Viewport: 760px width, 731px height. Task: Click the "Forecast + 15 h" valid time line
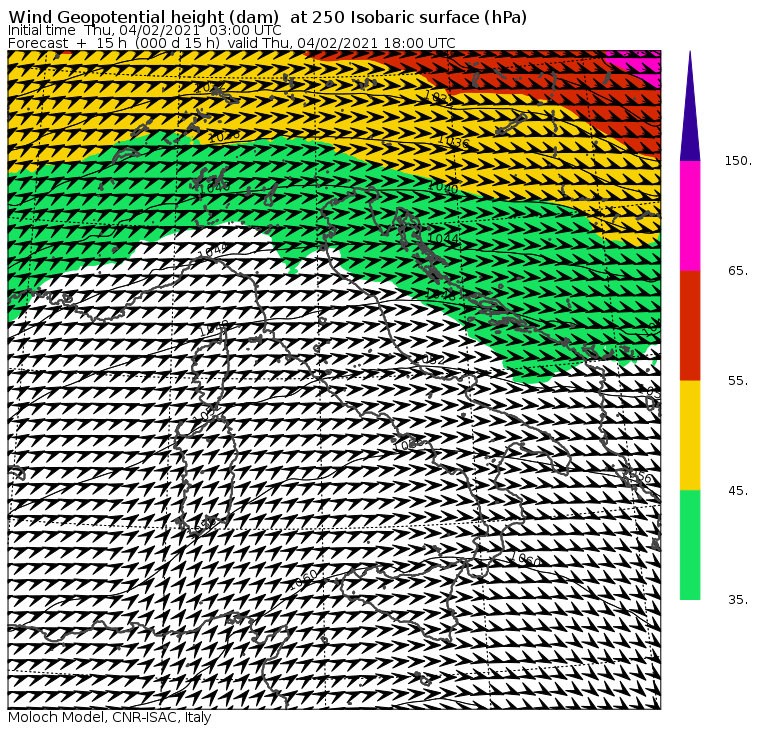(232, 43)
